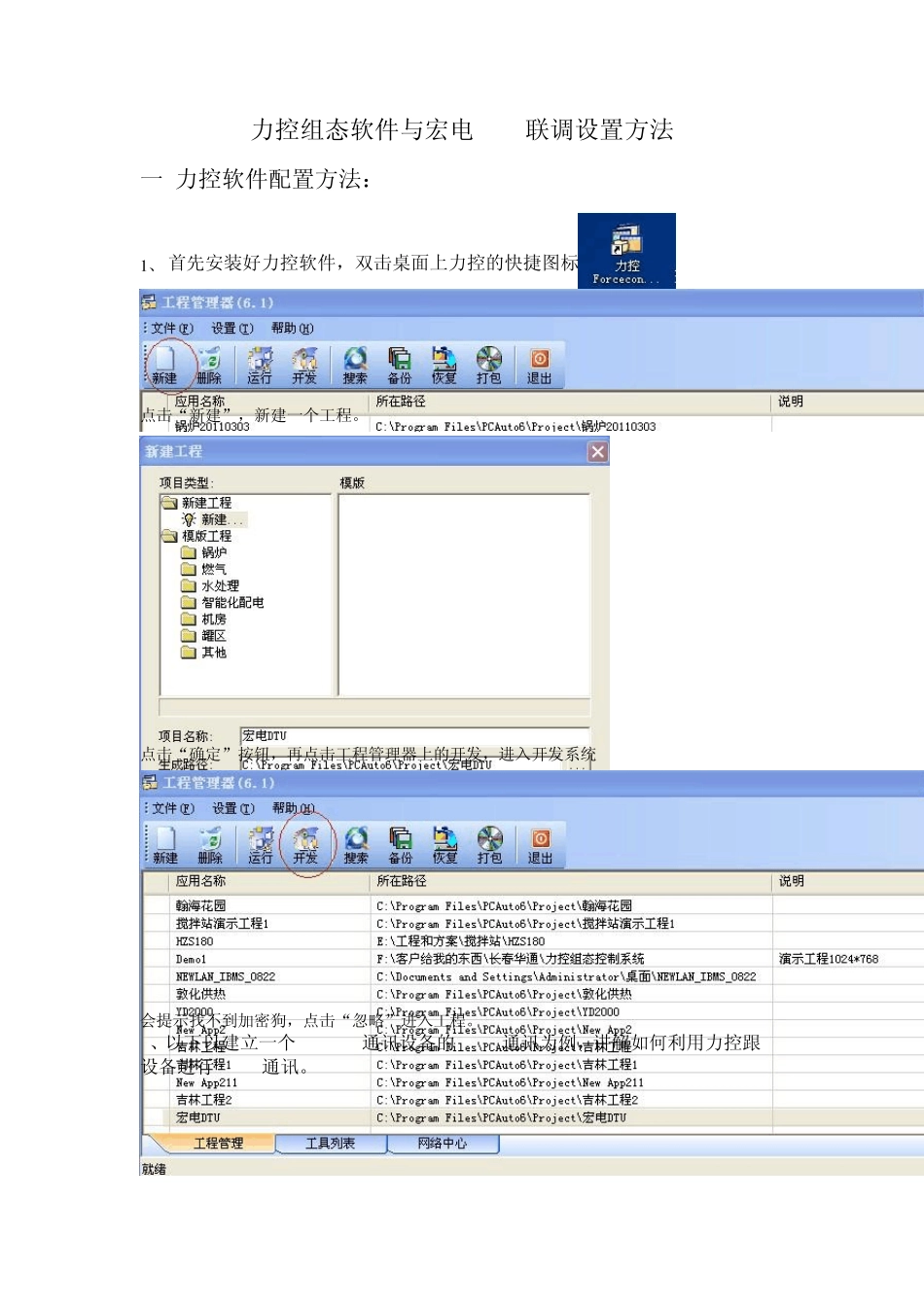Switch to the 网络中心 tab
924x1307 pixels.
(x=443, y=1144)
